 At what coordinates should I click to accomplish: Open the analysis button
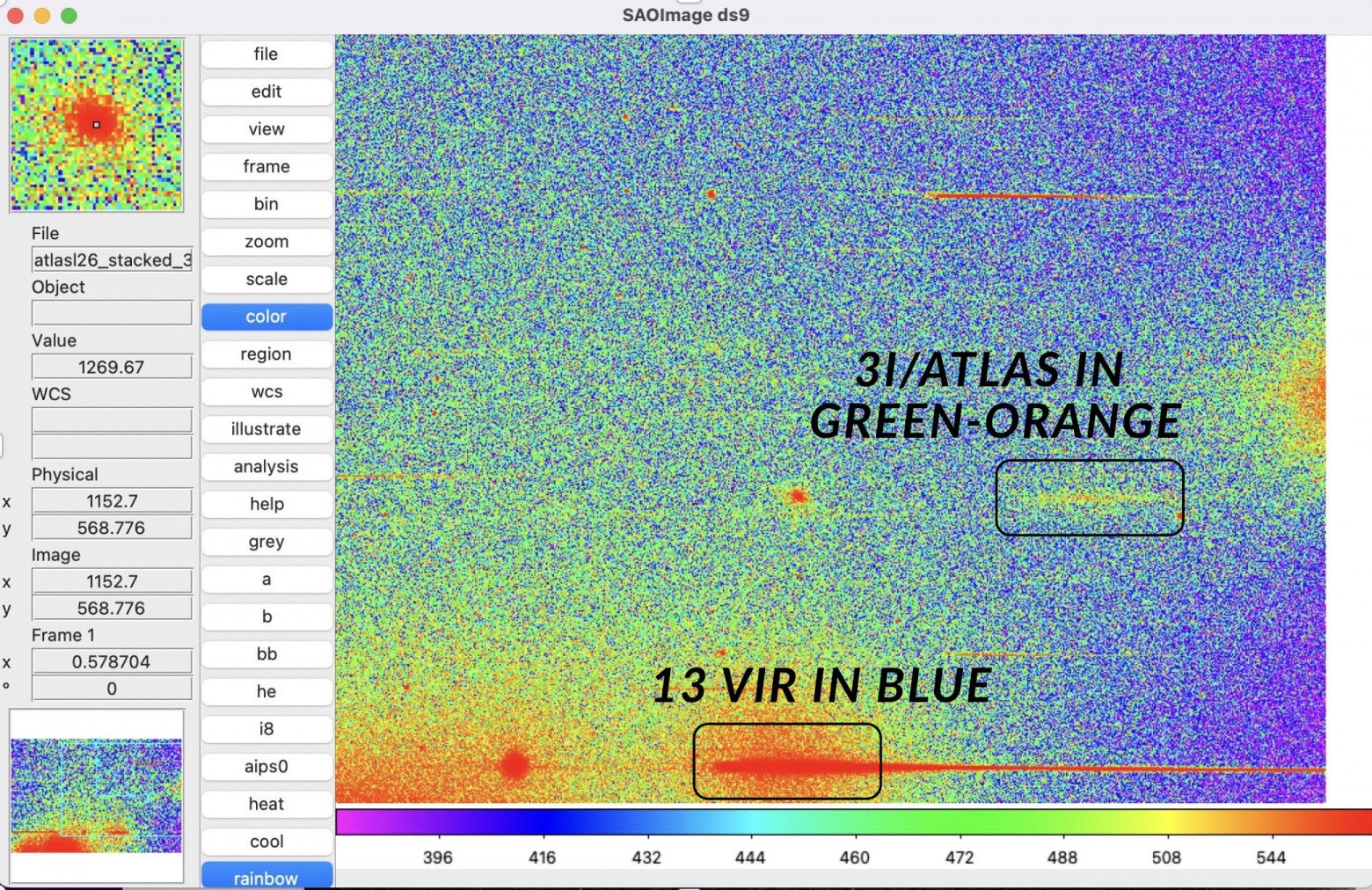[x=266, y=467]
